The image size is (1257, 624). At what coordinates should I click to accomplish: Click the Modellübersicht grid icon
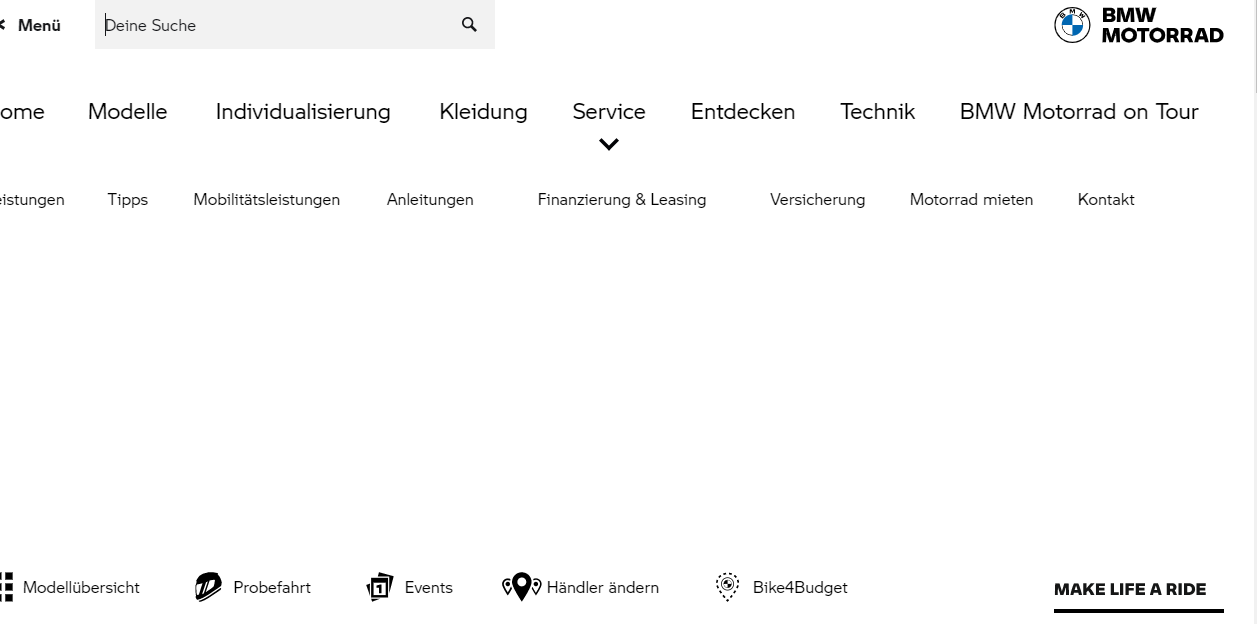coord(6,587)
